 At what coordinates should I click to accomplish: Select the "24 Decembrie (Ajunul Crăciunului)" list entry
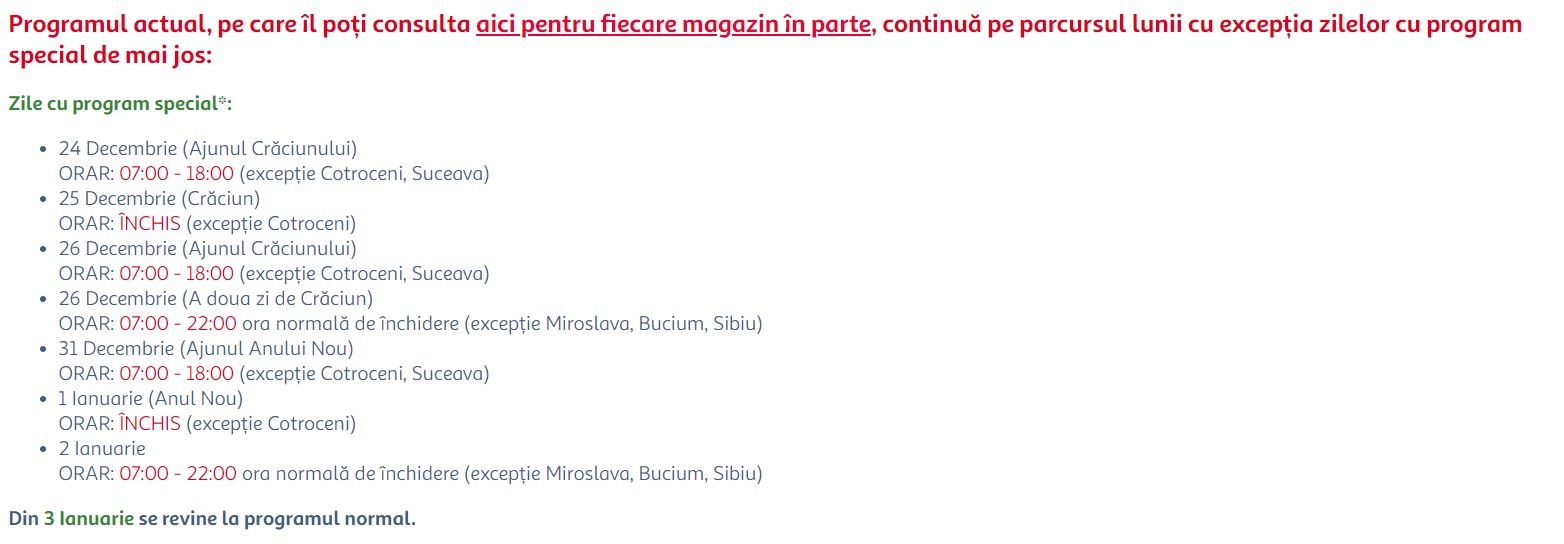coord(207,149)
